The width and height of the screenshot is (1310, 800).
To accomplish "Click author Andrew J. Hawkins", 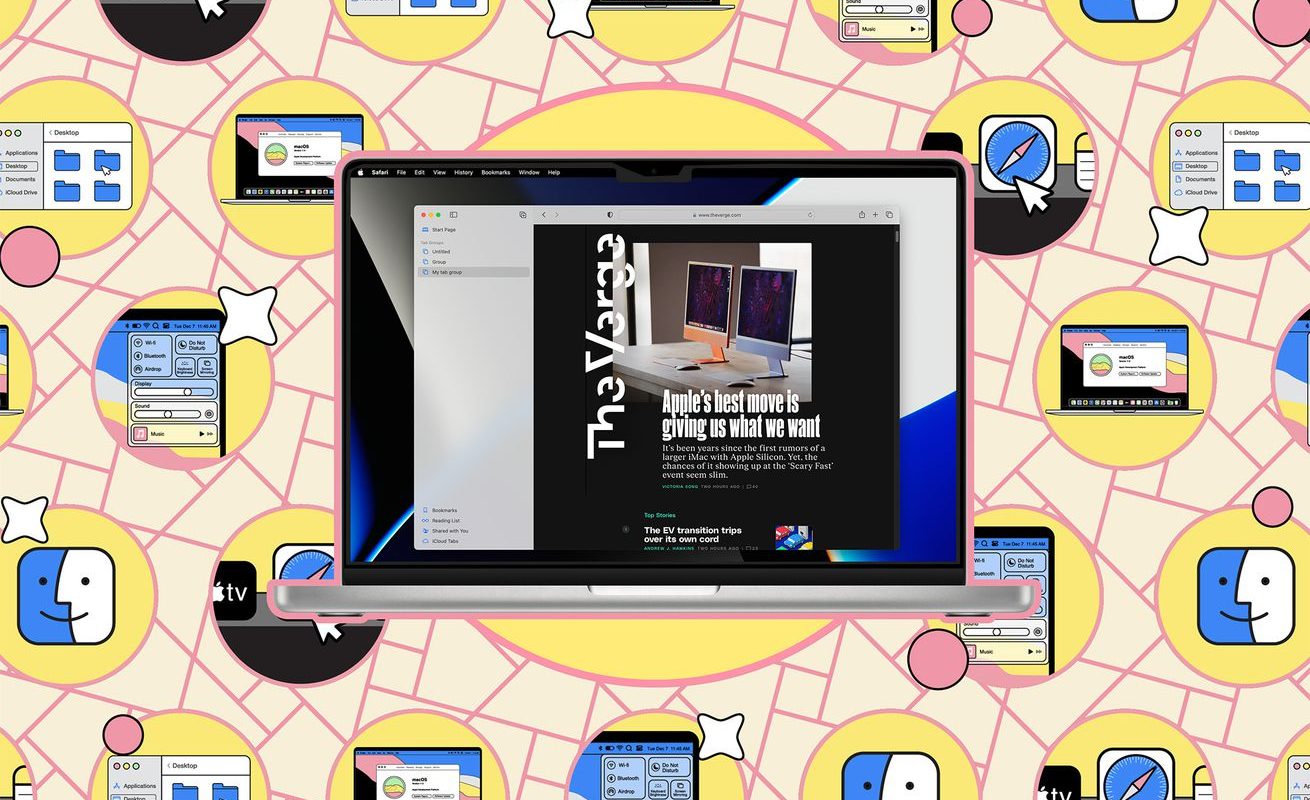I will (x=669, y=548).
